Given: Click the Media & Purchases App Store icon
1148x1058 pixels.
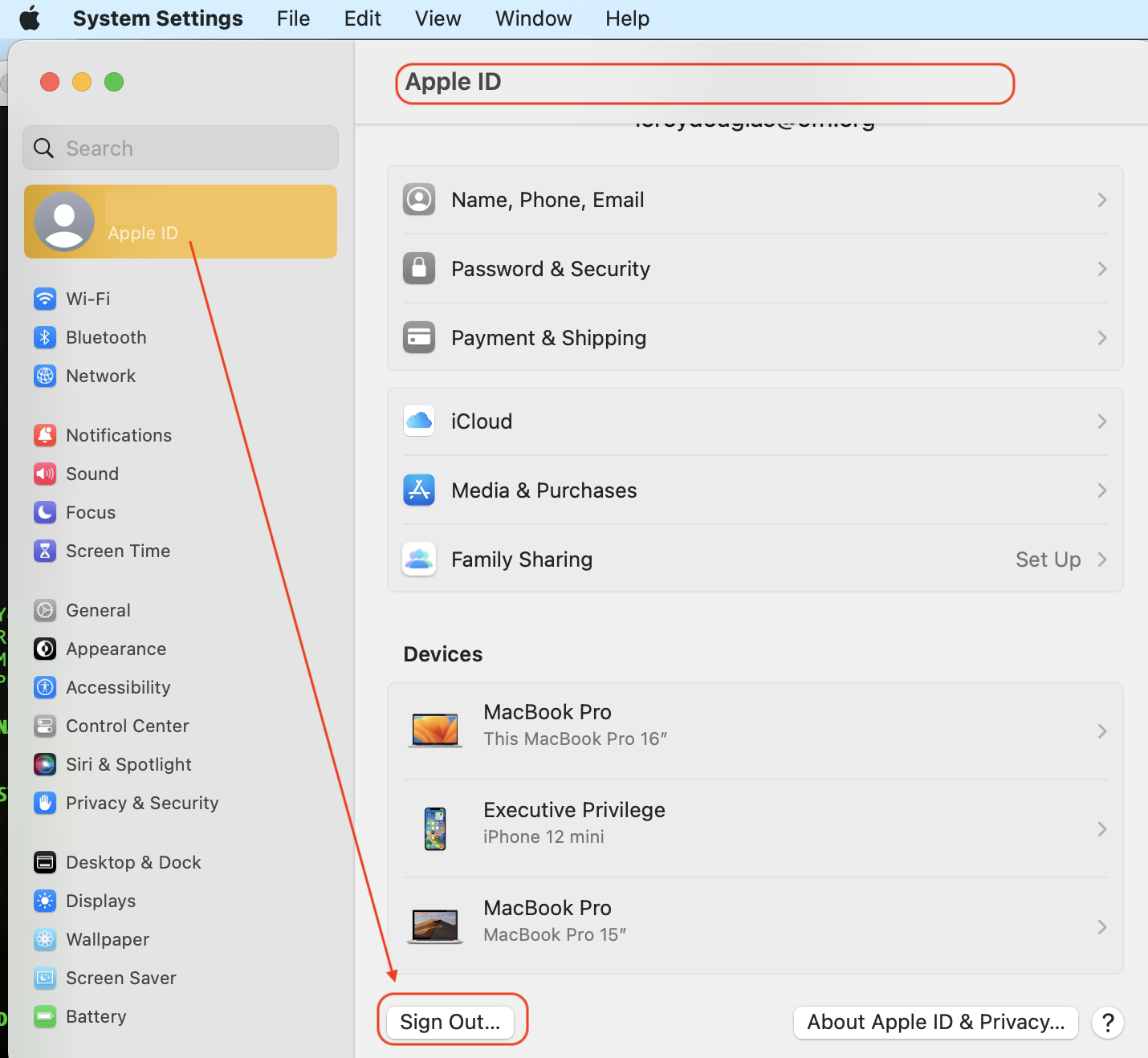Looking at the screenshot, I should click(419, 490).
